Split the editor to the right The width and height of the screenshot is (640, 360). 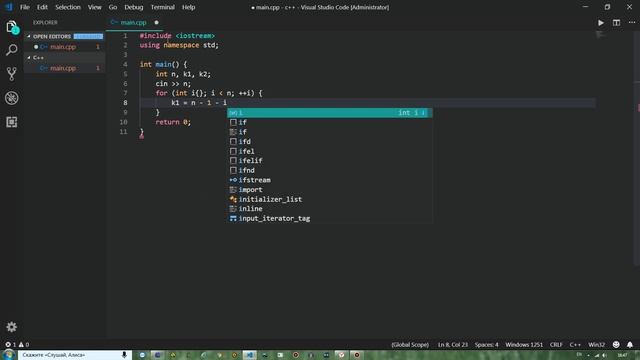click(616, 23)
